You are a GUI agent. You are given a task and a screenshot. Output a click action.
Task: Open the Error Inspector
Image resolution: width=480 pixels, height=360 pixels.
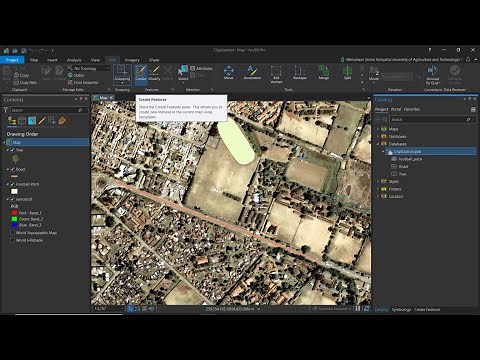[x=83, y=82]
